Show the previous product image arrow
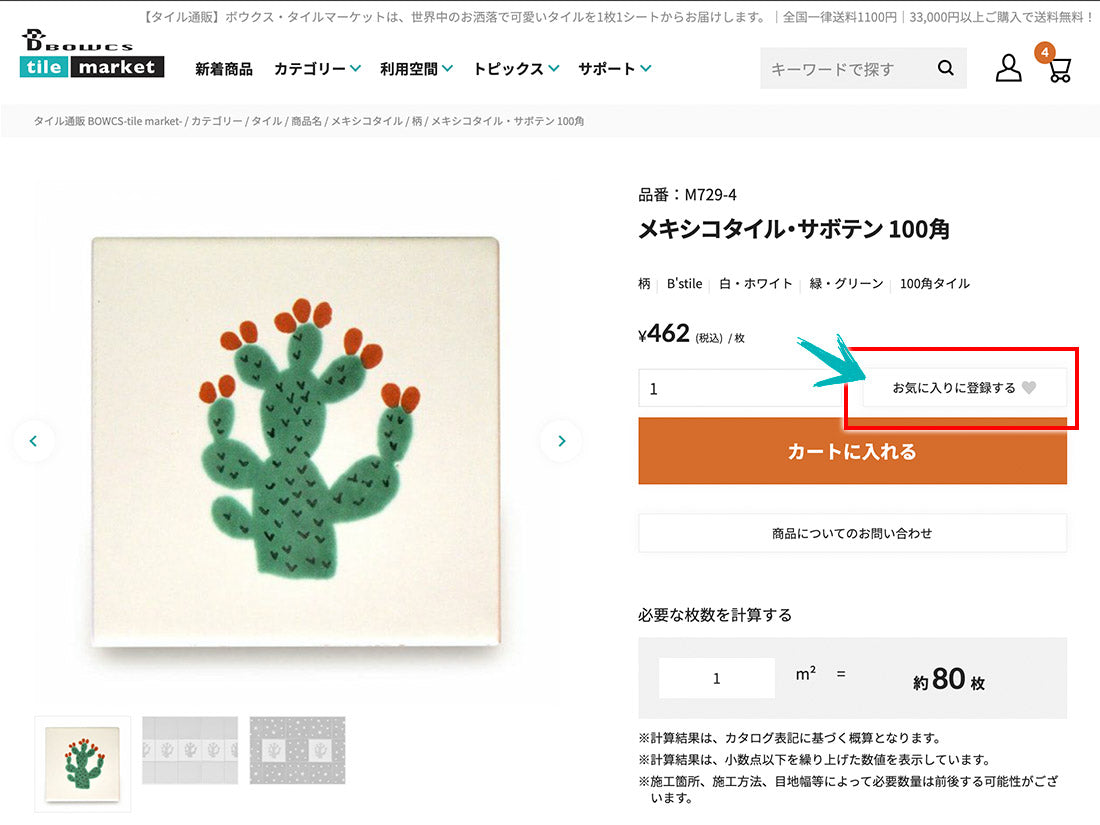Viewport: 1100px width, 825px height. click(34, 440)
